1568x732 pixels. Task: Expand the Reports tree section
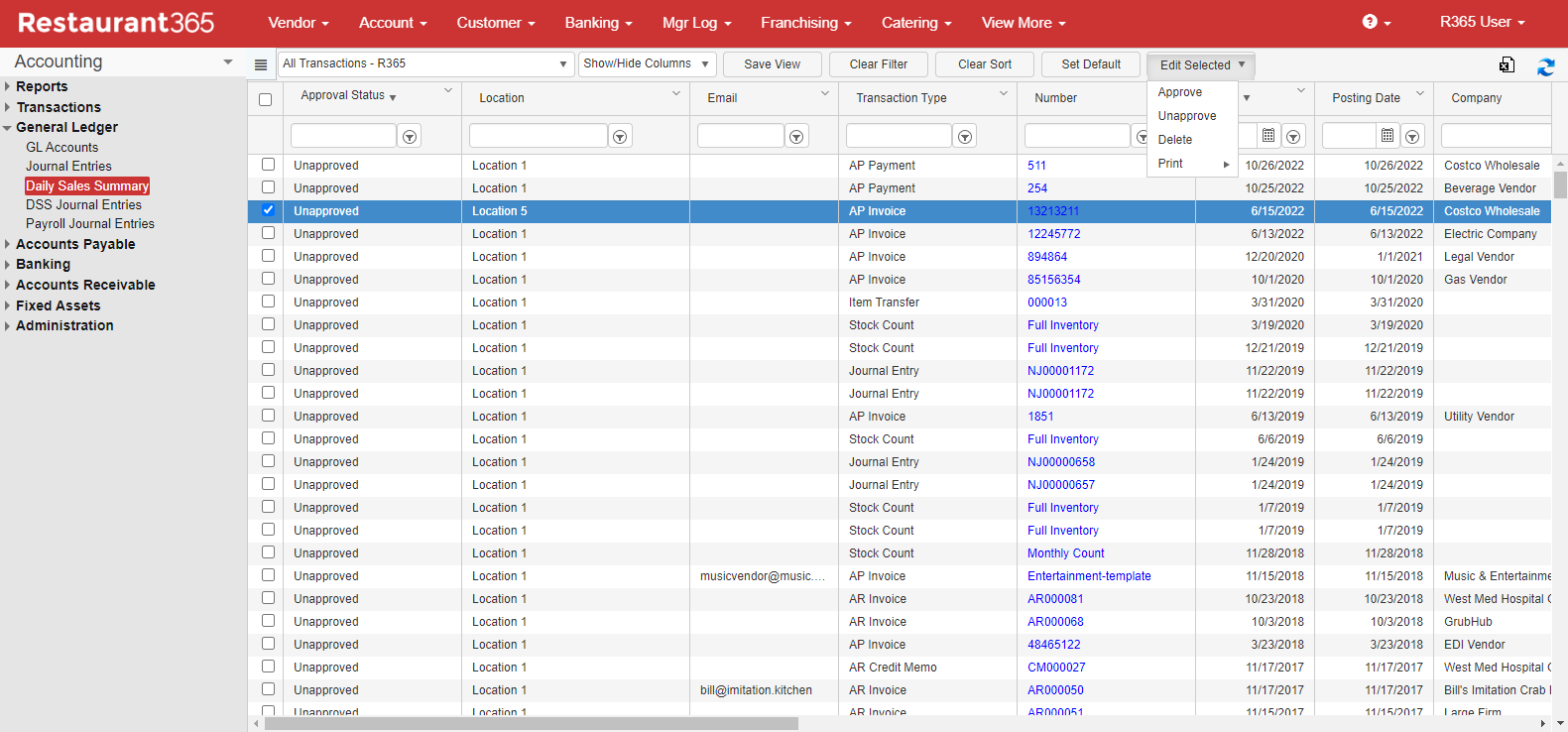[x=8, y=86]
